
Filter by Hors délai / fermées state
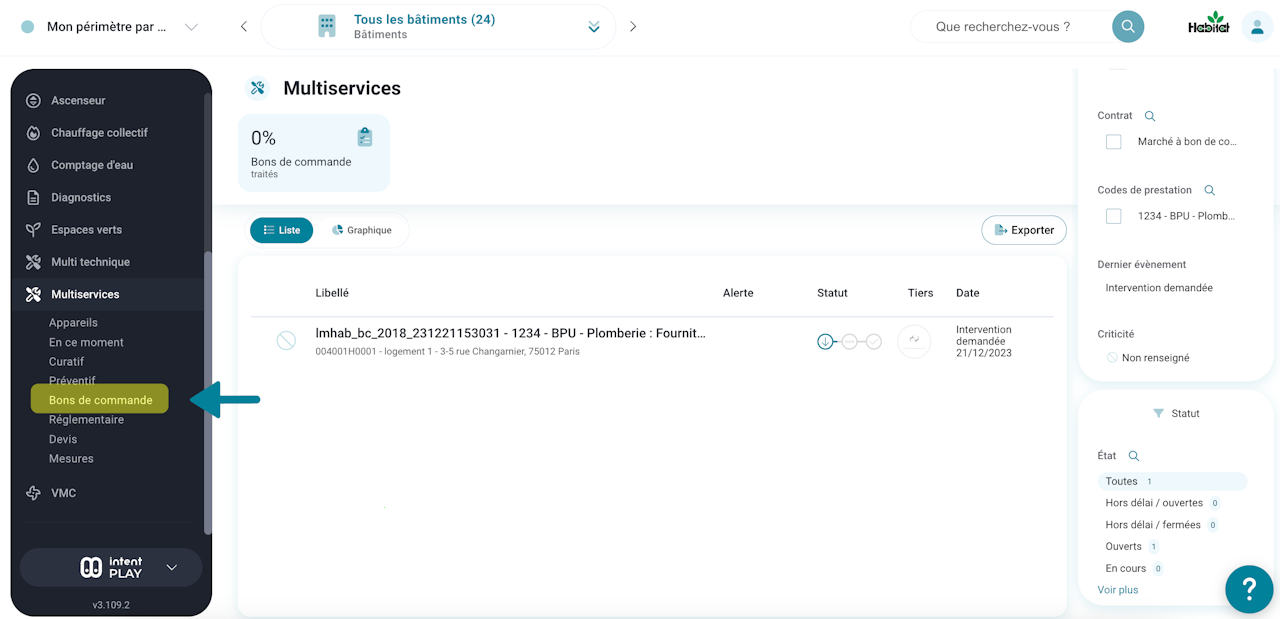pyautogui.click(x=1161, y=525)
